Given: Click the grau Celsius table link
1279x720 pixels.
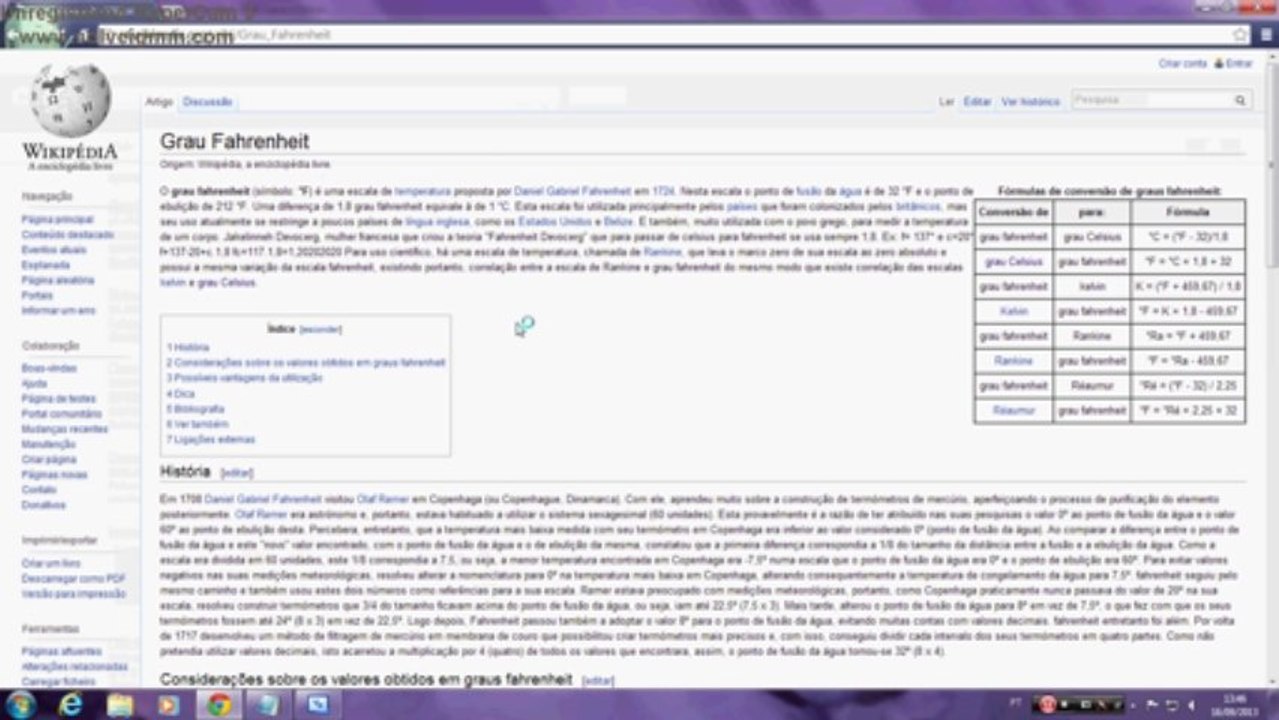Looking at the screenshot, I should [x=1013, y=262].
